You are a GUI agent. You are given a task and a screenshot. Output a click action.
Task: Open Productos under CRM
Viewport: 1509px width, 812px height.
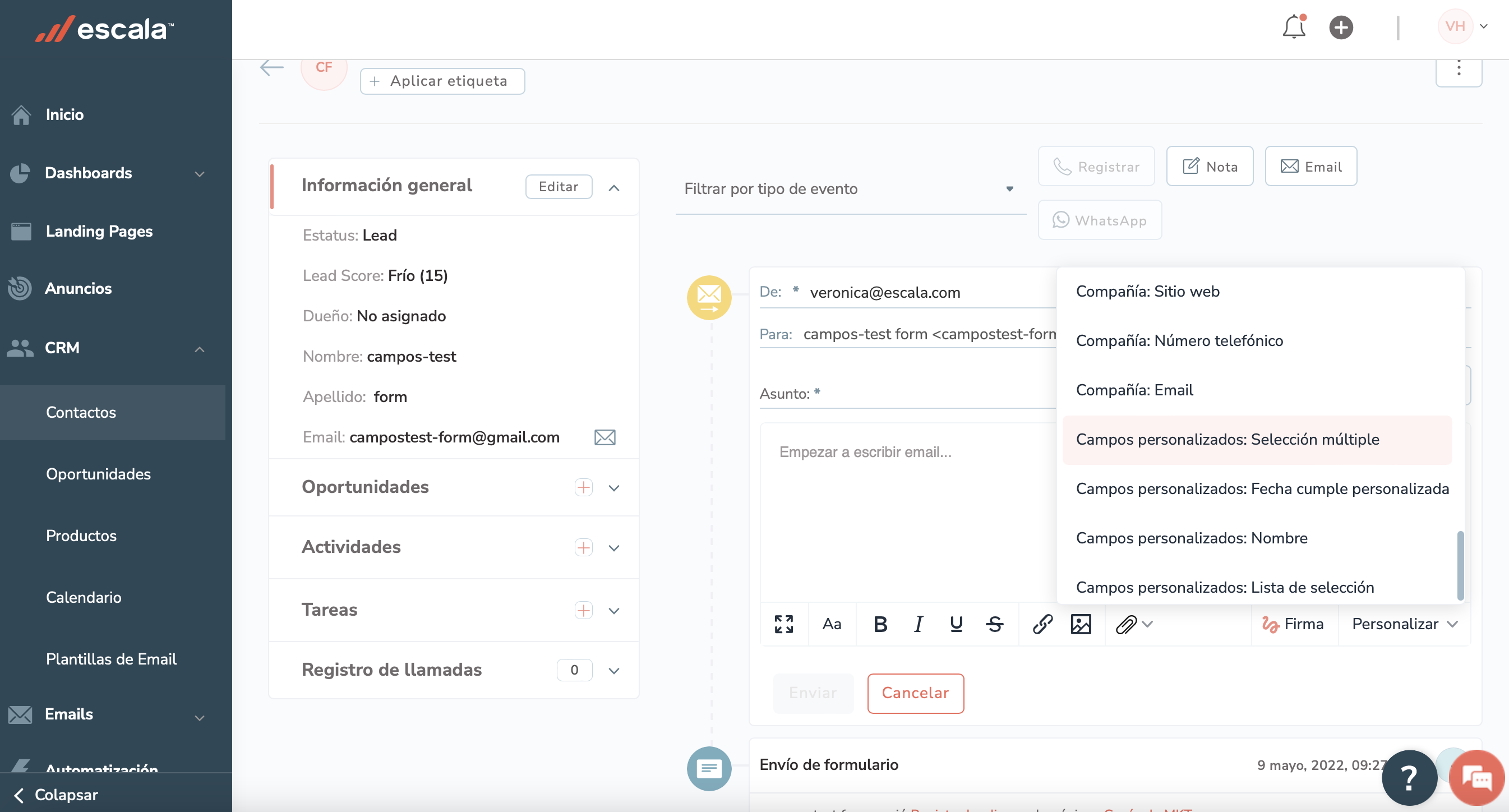(81, 536)
